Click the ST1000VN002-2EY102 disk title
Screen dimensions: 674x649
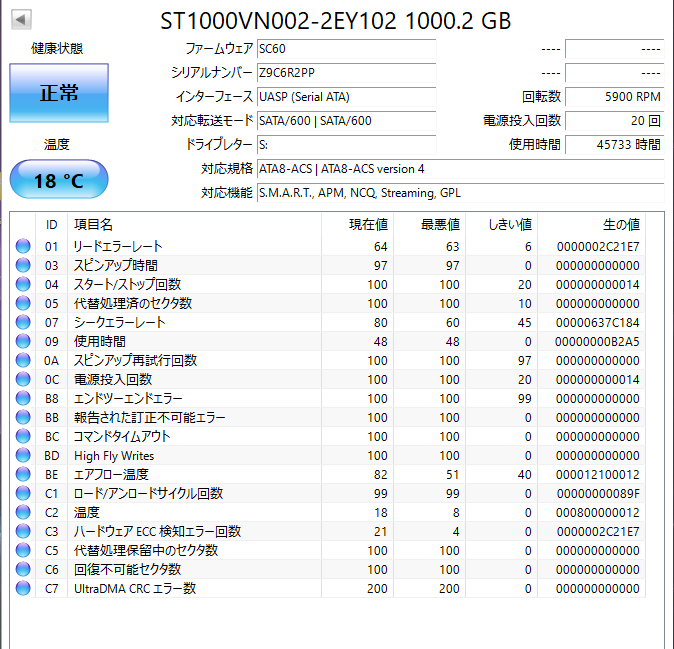tap(335, 21)
